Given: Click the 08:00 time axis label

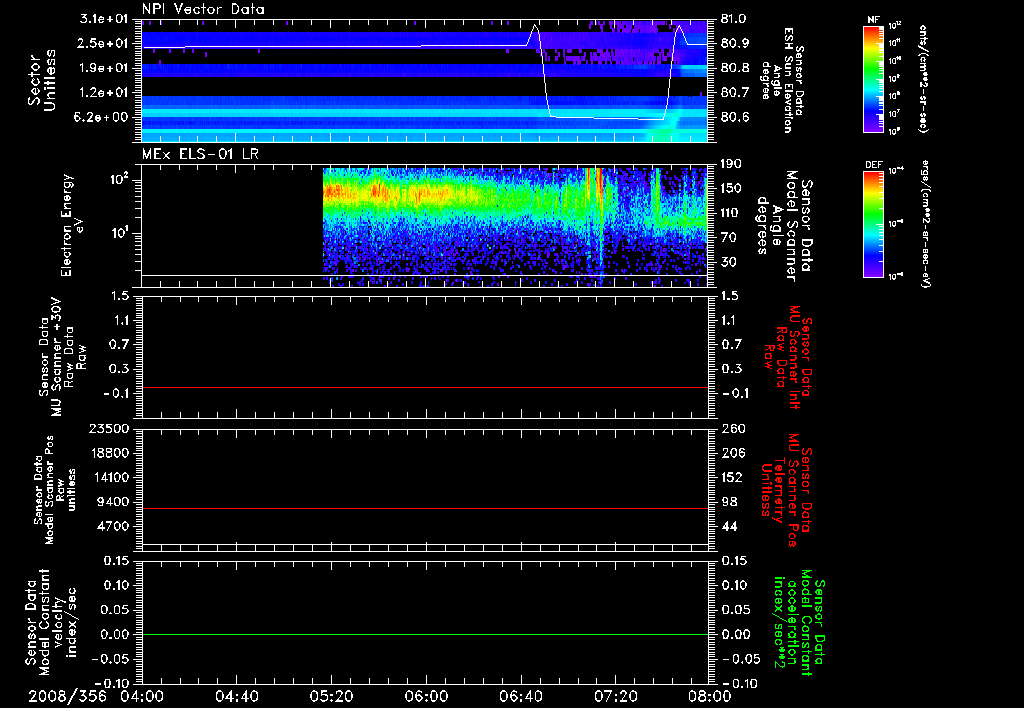Looking at the screenshot, I should [x=710, y=696].
